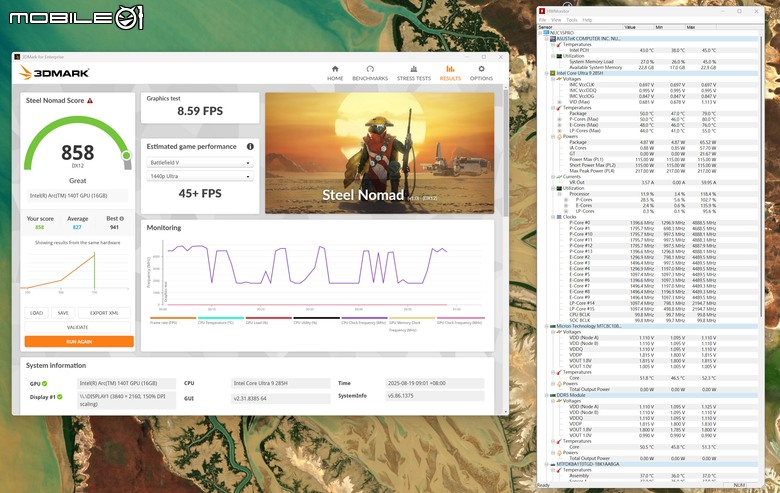Click the purple CPU Clock Frequency legend bar

coord(364,318)
